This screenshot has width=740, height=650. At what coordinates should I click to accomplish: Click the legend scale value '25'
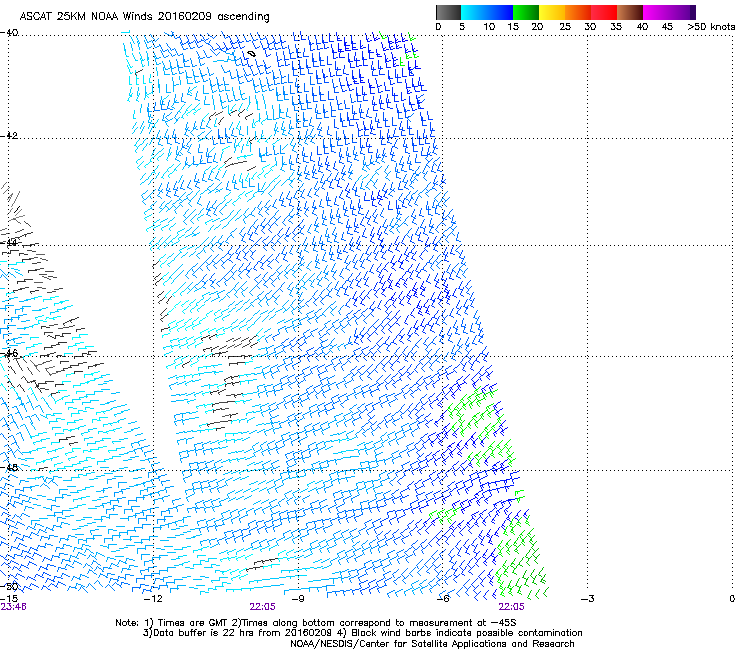[x=565, y=27]
